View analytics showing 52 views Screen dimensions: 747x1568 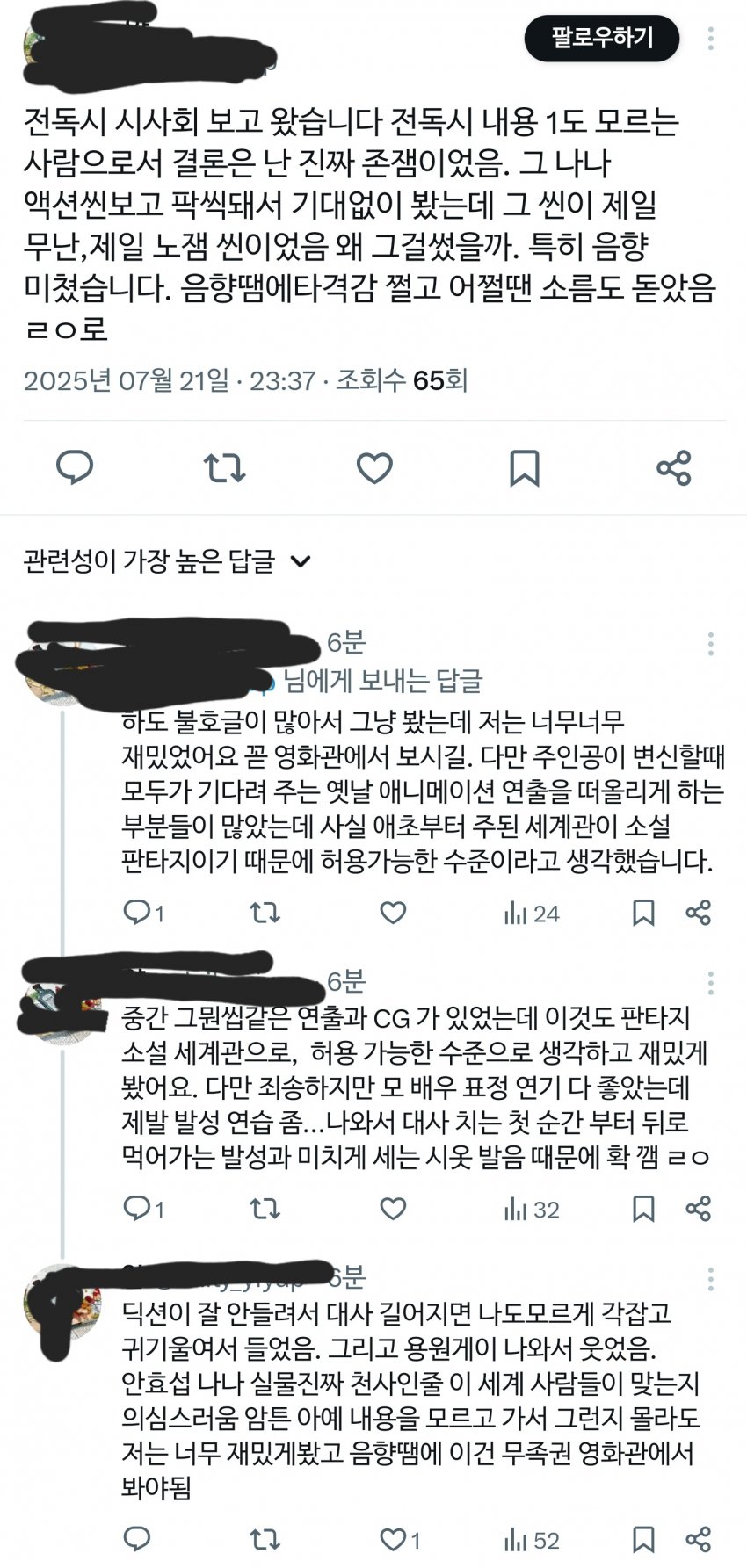[x=532, y=1540]
